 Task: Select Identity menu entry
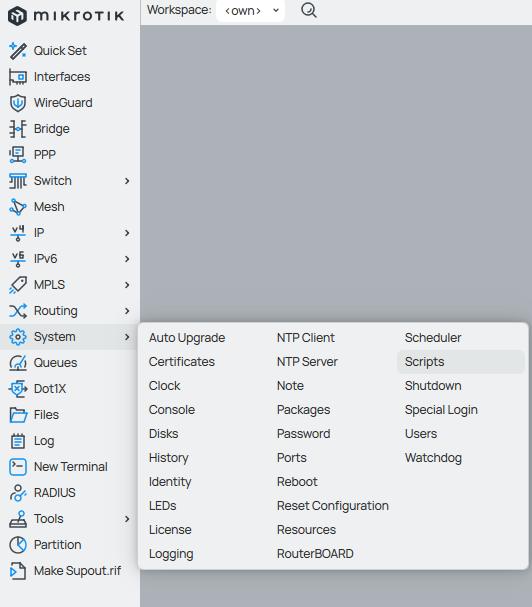(170, 482)
